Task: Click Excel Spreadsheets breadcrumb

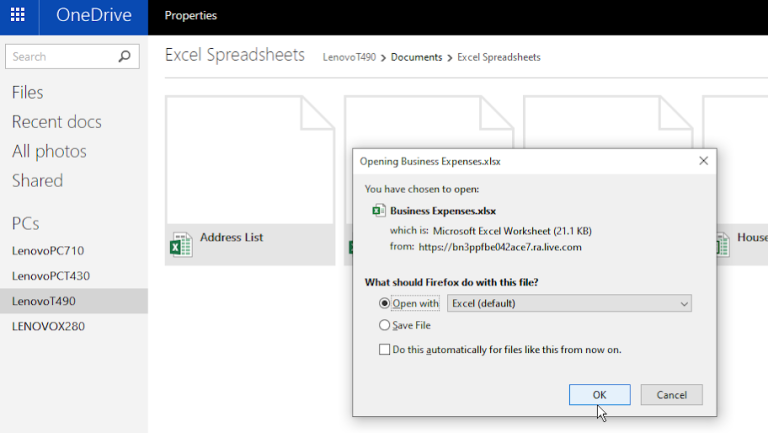Action: coord(499,57)
